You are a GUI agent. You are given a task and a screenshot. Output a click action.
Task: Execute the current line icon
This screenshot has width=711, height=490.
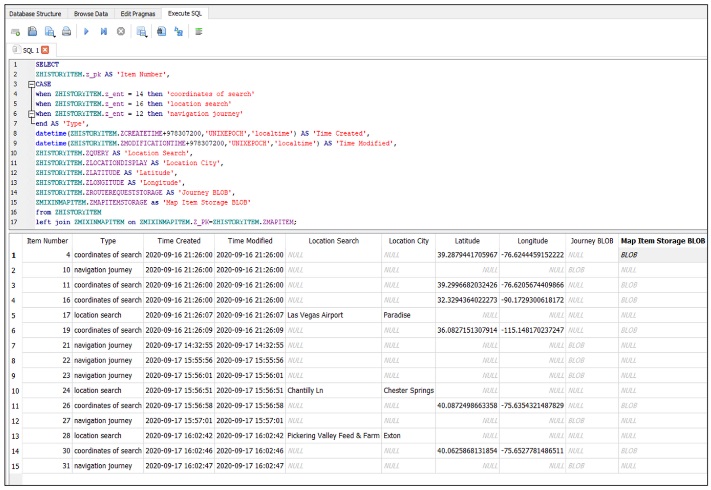pos(104,31)
